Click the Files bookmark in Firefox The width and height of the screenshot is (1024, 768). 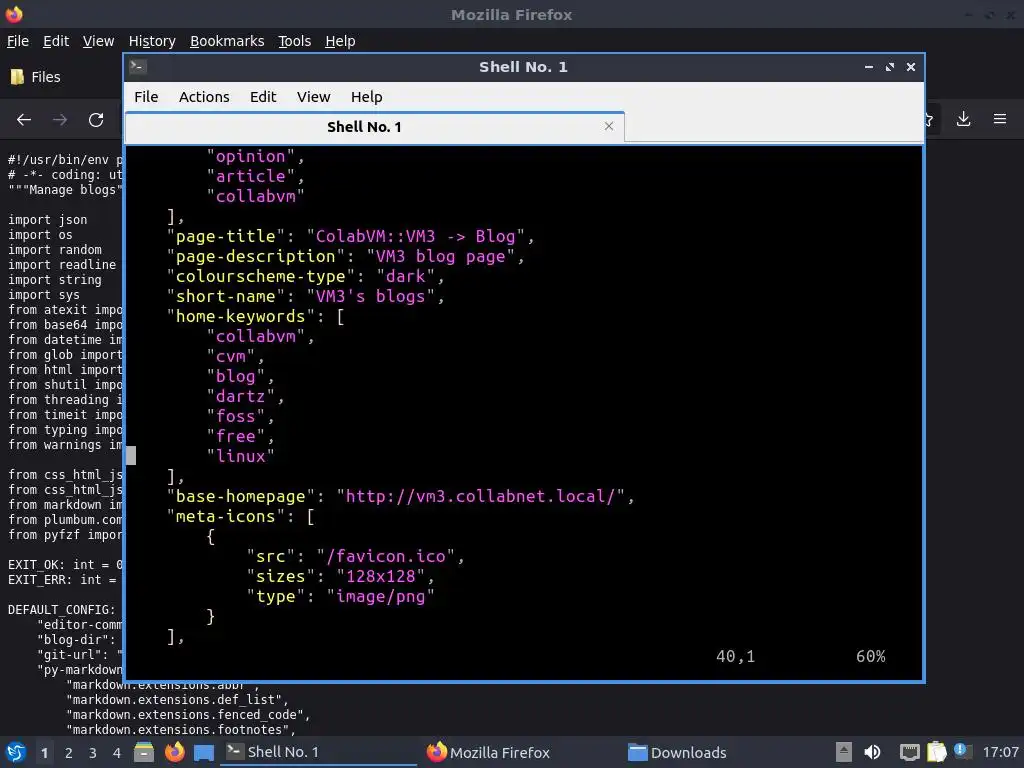coord(36,77)
